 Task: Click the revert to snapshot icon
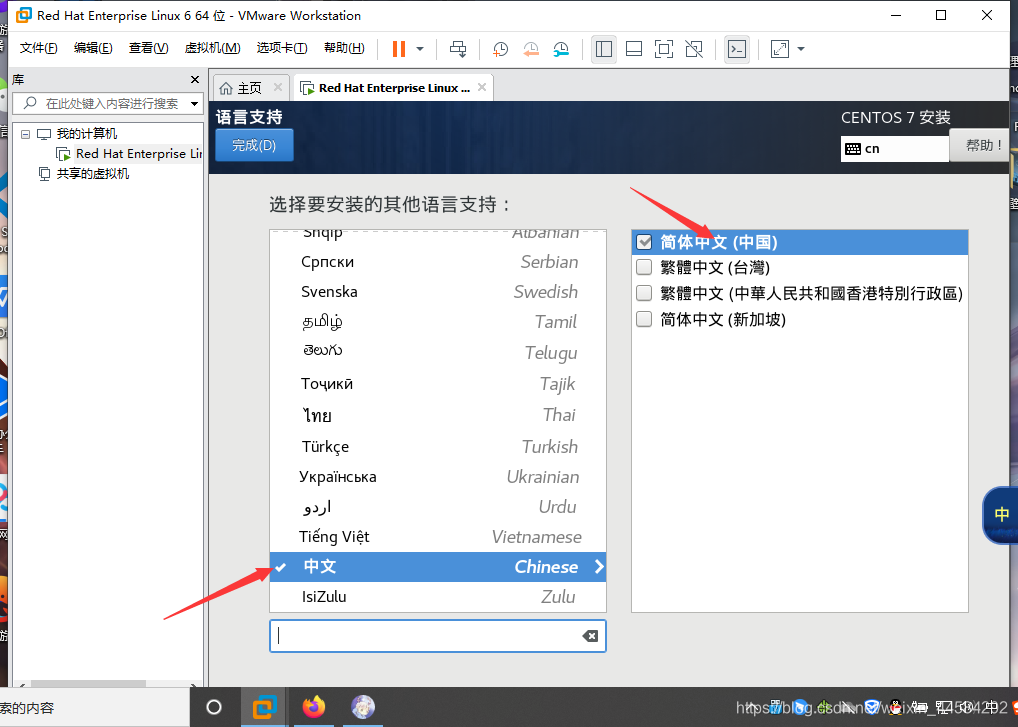530,49
